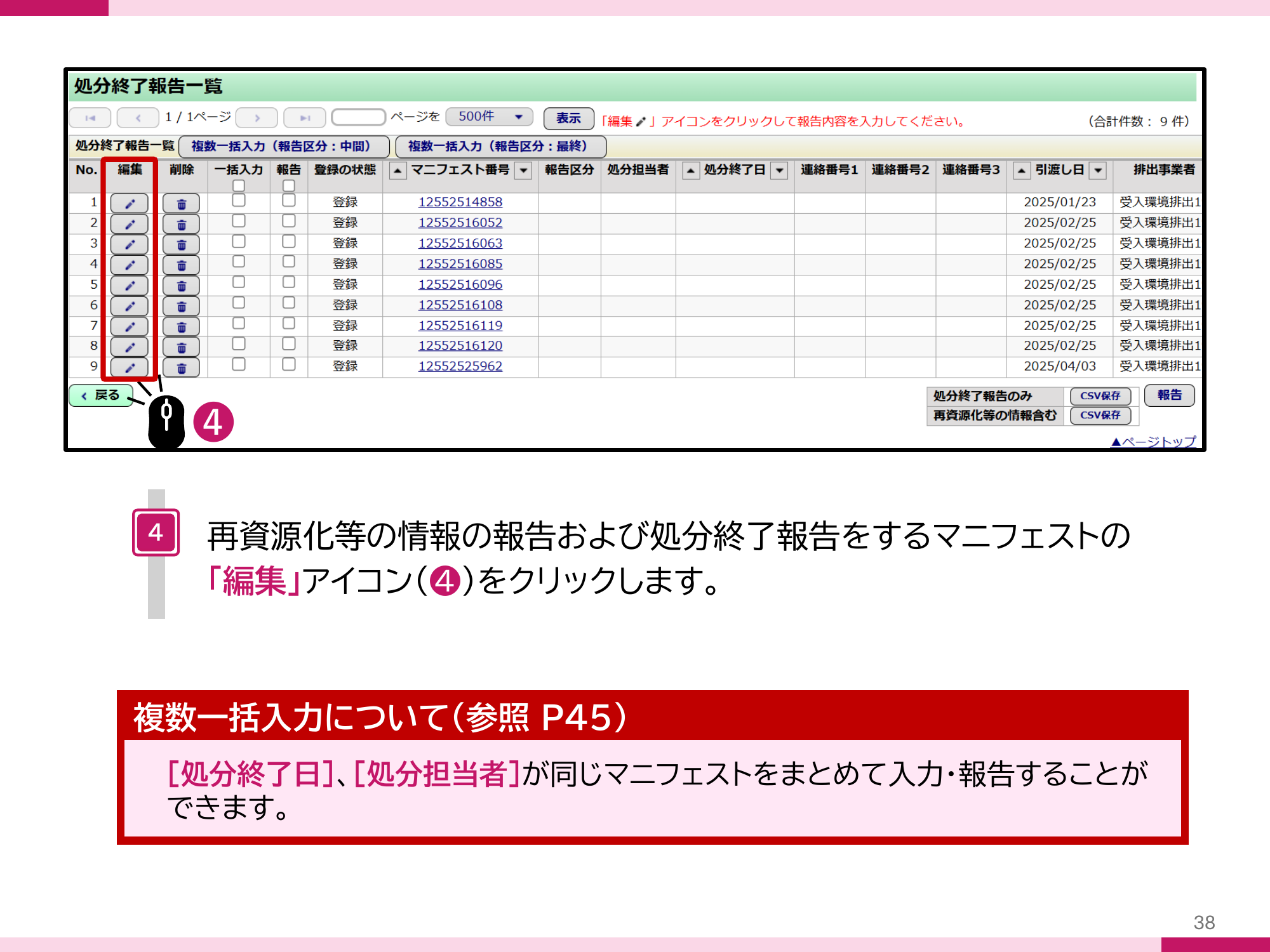The image size is (1270, 952).
Task: Delete manifest 12552516085 using trash icon
Action: click(181, 265)
